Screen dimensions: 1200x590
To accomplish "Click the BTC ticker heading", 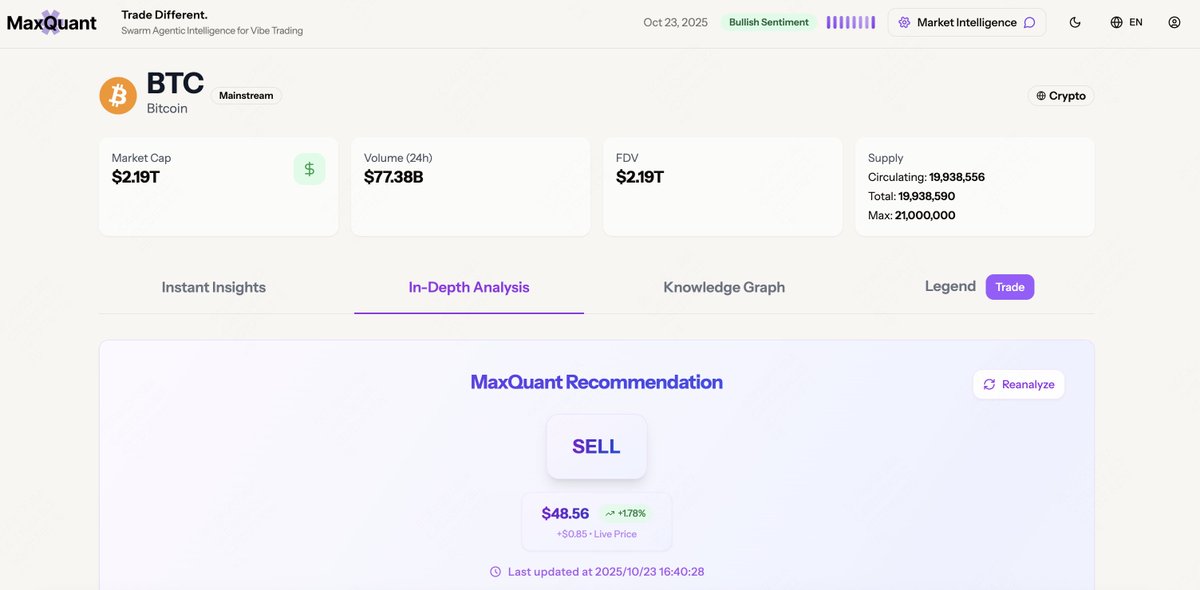I will (x=175, y=83).
